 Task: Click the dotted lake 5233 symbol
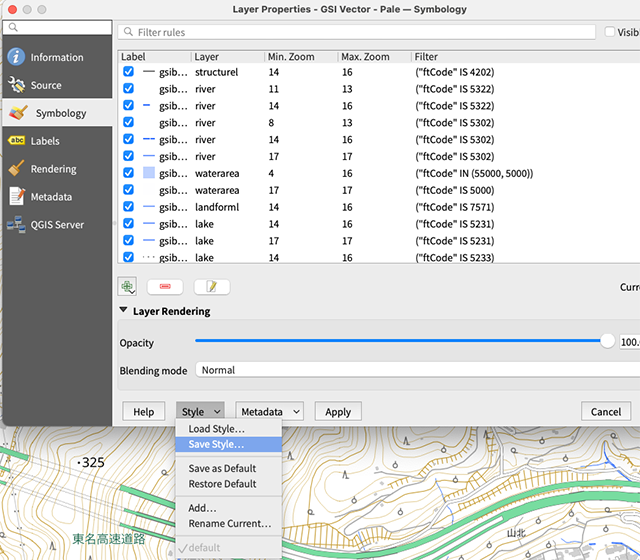pyautogui.click(x=149, y=258)
